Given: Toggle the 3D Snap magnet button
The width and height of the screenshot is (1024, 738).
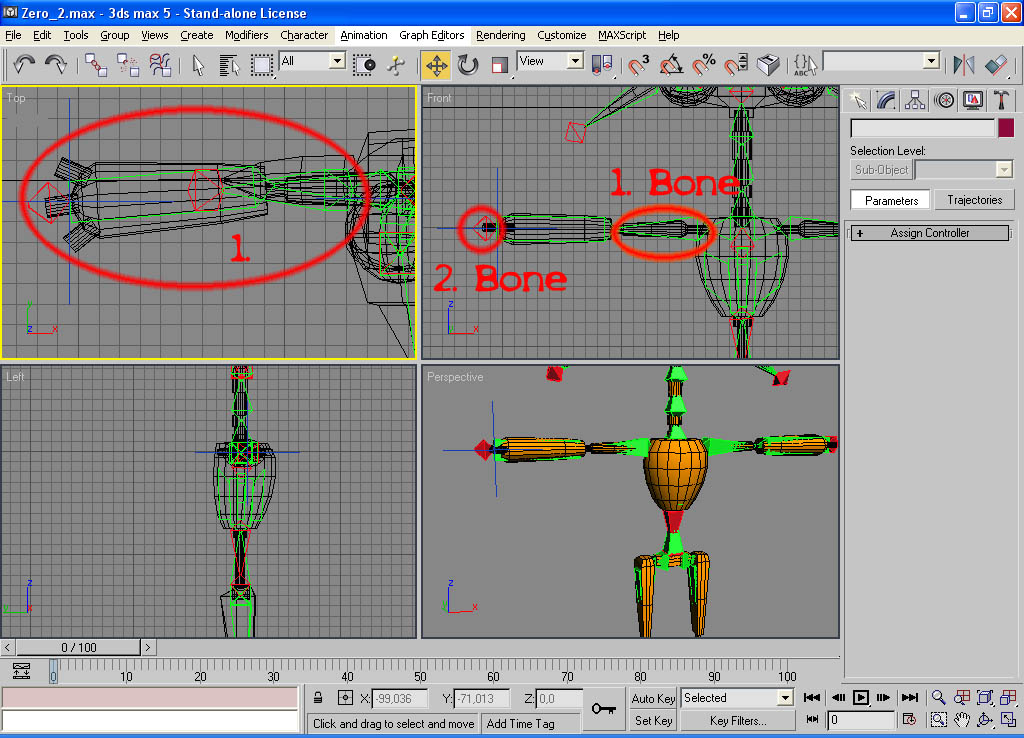Looking at the screenshot, I should (638, 65).
